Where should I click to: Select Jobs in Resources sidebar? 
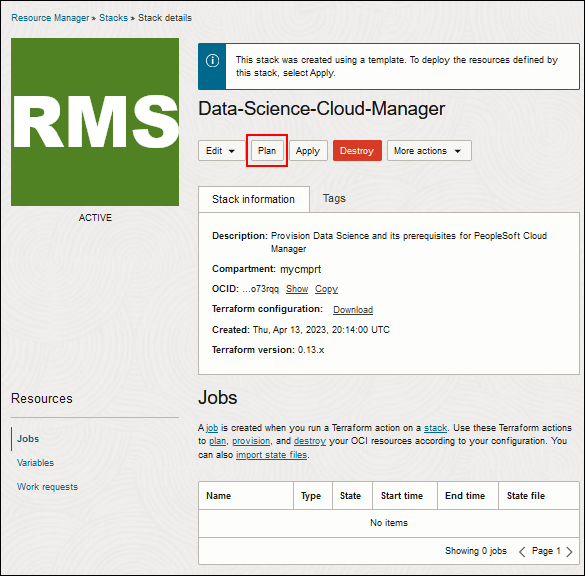pyautogui.click(x=28, y=439)
